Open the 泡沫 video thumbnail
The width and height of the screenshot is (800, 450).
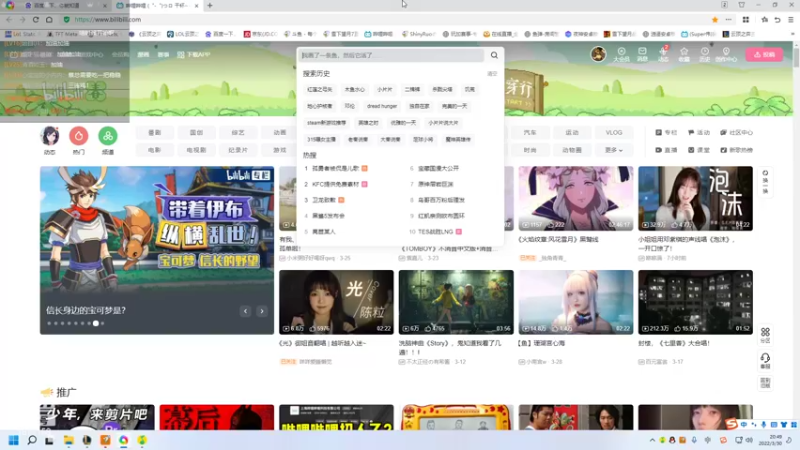pyautogui.click(x=695, y=198)
